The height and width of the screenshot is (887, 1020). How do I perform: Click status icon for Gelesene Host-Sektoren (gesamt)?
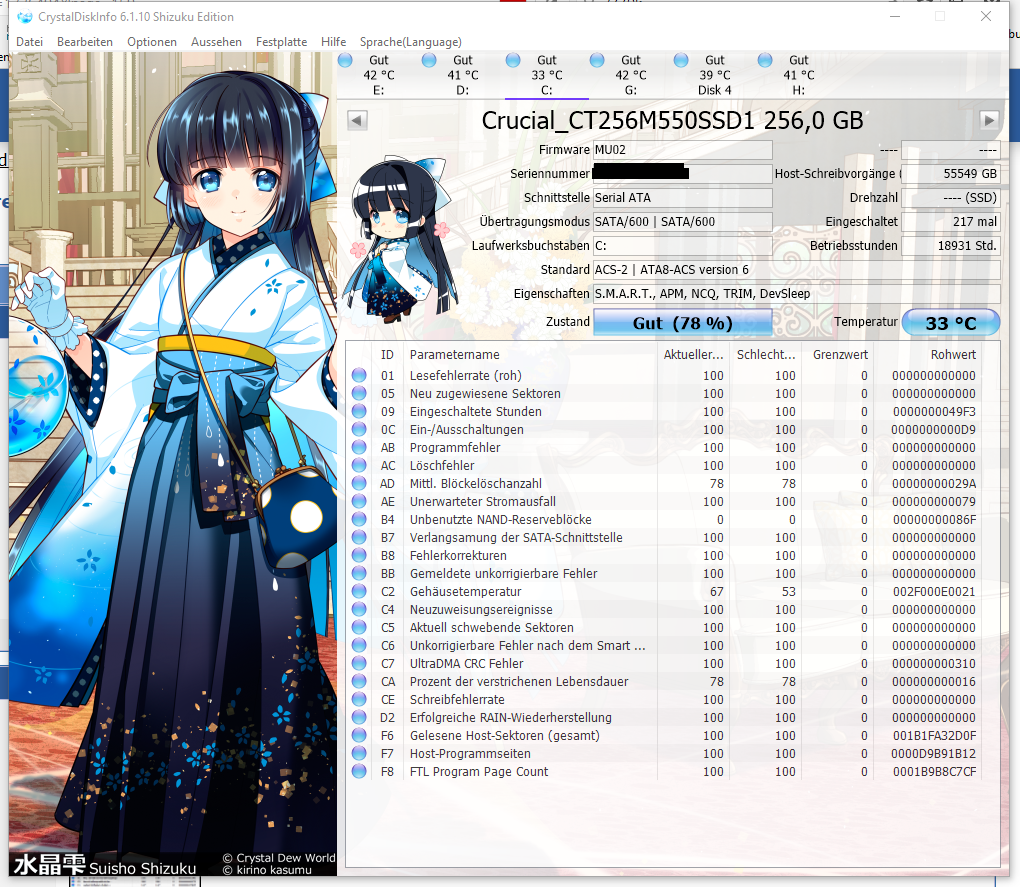pos(358,735)
